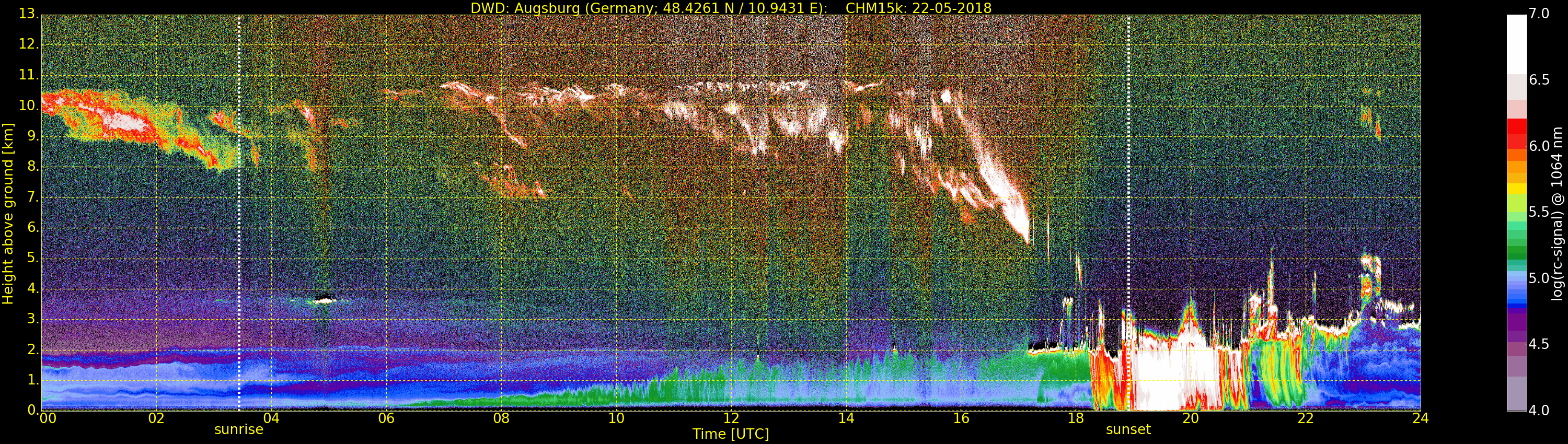The width and height of the screenshot is (1568, 444).
Task: Click the x-axis tick label '06'
Action: coord(387,418)
